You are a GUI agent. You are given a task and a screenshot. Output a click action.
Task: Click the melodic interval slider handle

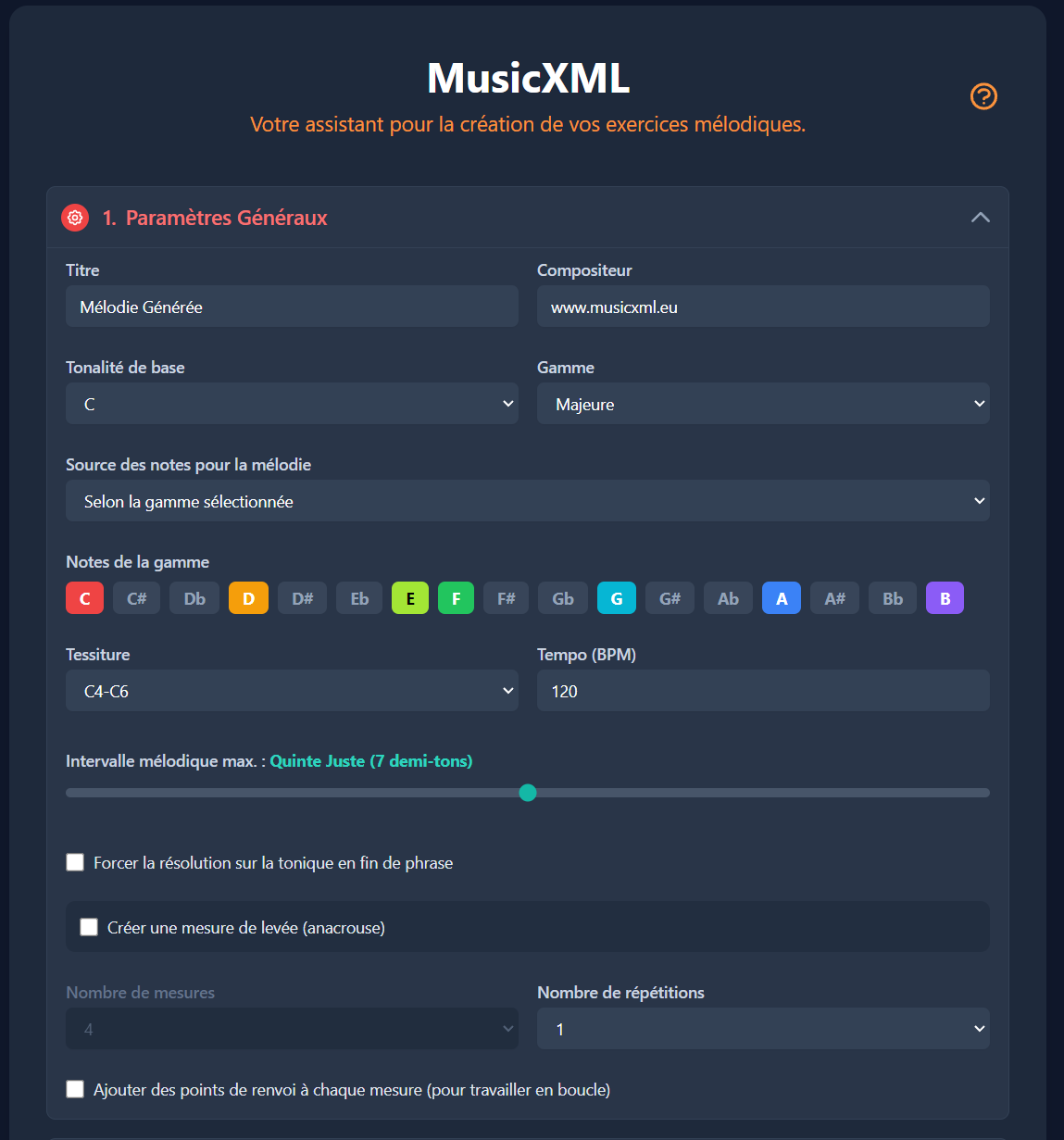click(x=528, y=793)
